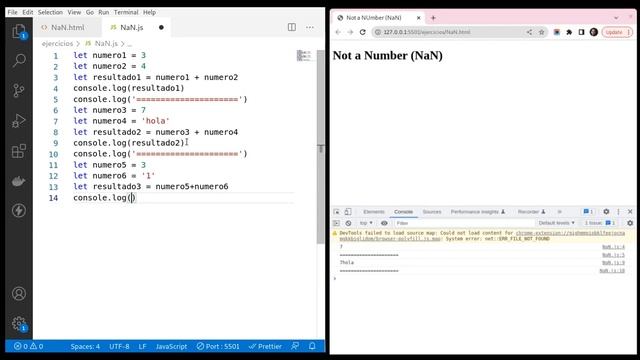Click the Chrome Update button

[x=617, y=32]
